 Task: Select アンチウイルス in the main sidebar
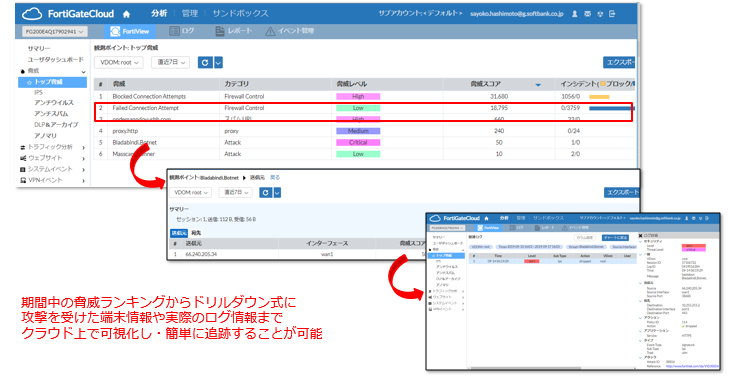pyautogui.click(x=54, y=102)
